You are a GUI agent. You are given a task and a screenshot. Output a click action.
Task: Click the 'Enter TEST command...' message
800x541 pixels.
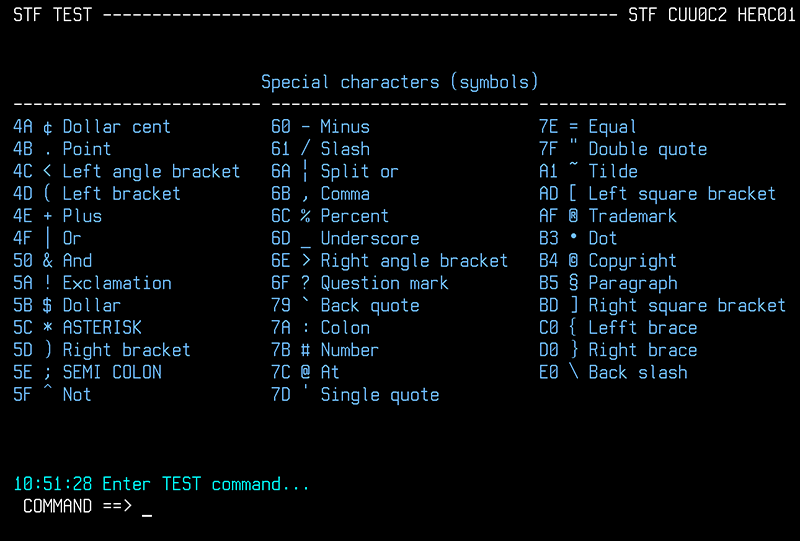[206, 484]
